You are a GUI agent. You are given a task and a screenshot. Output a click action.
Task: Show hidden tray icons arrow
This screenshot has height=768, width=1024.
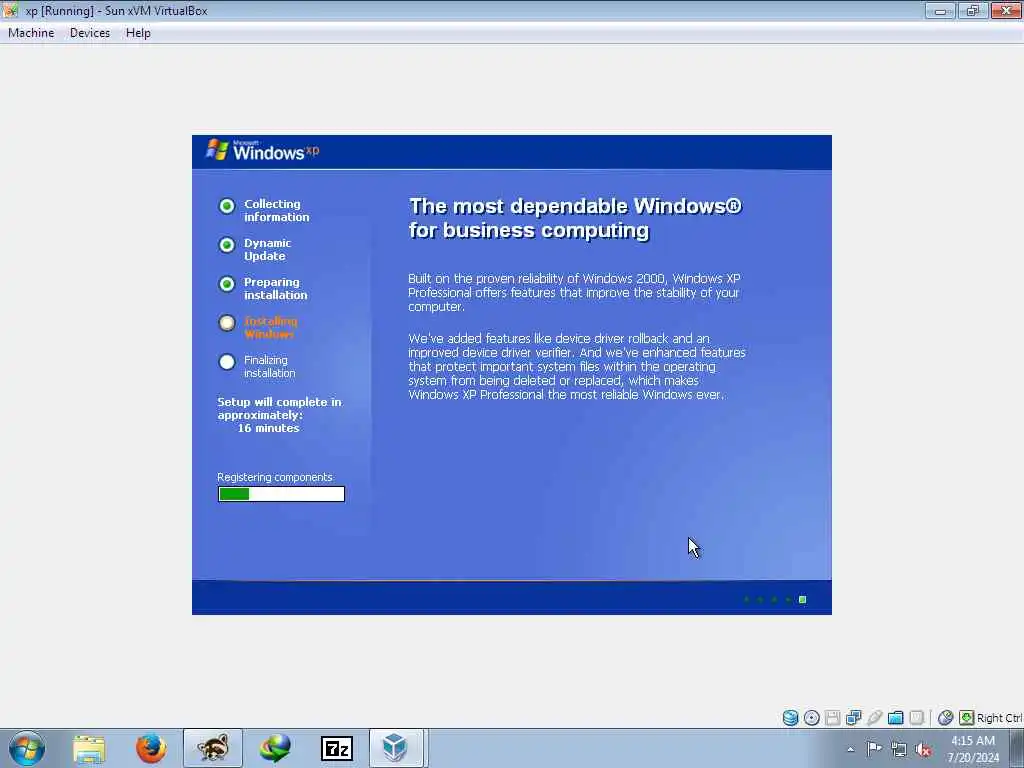click(850, 749)
